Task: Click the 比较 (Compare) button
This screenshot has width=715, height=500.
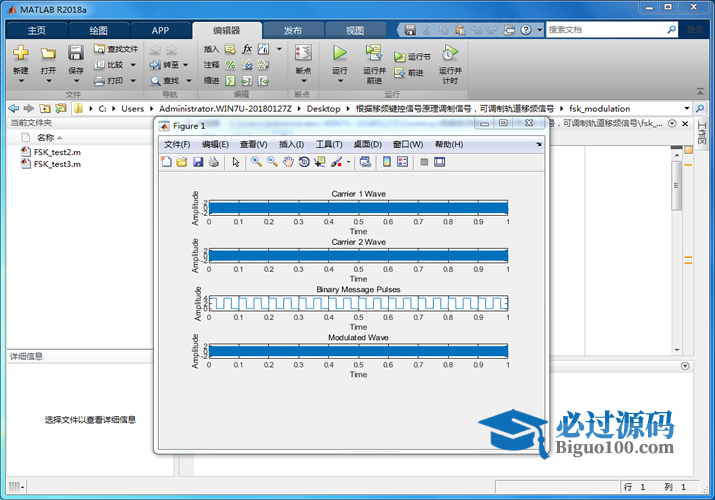Action: (x=109, y=65)
